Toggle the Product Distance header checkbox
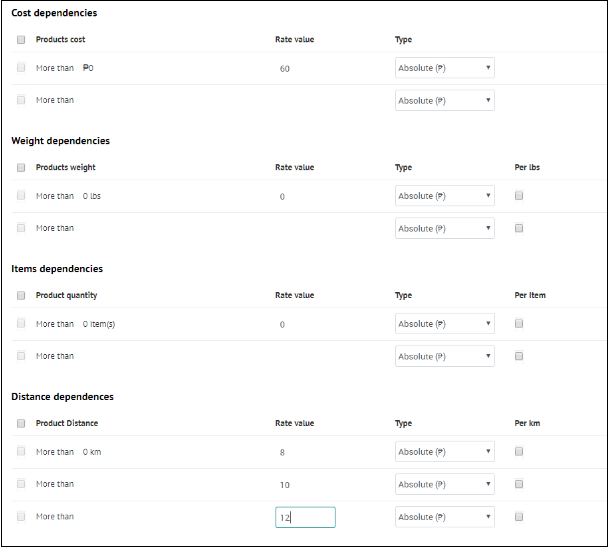Viewport: 608px width, 547px height. [x=21, y=423]
